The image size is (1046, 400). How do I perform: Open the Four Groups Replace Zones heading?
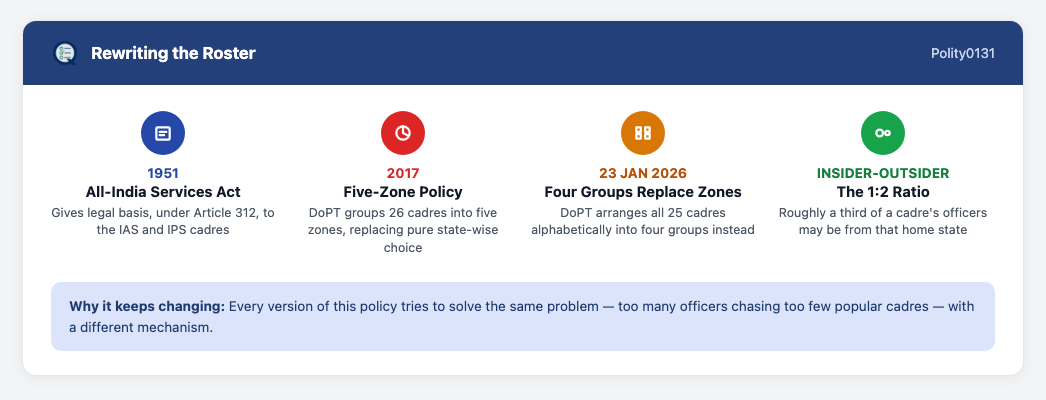click(643, 192)
